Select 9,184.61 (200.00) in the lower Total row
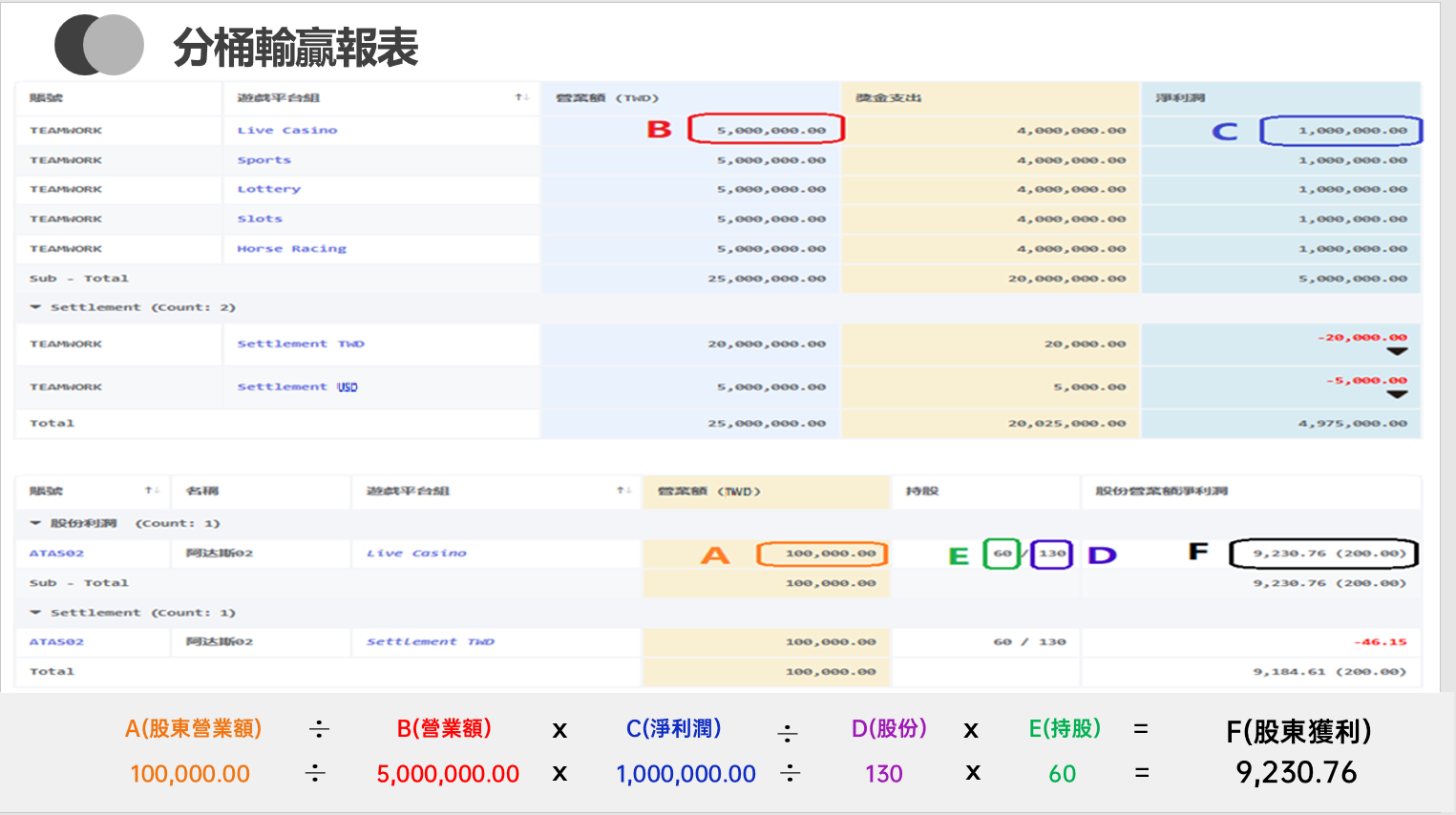The width and height of the screenshot is (1456, 815). (1330, 671)
